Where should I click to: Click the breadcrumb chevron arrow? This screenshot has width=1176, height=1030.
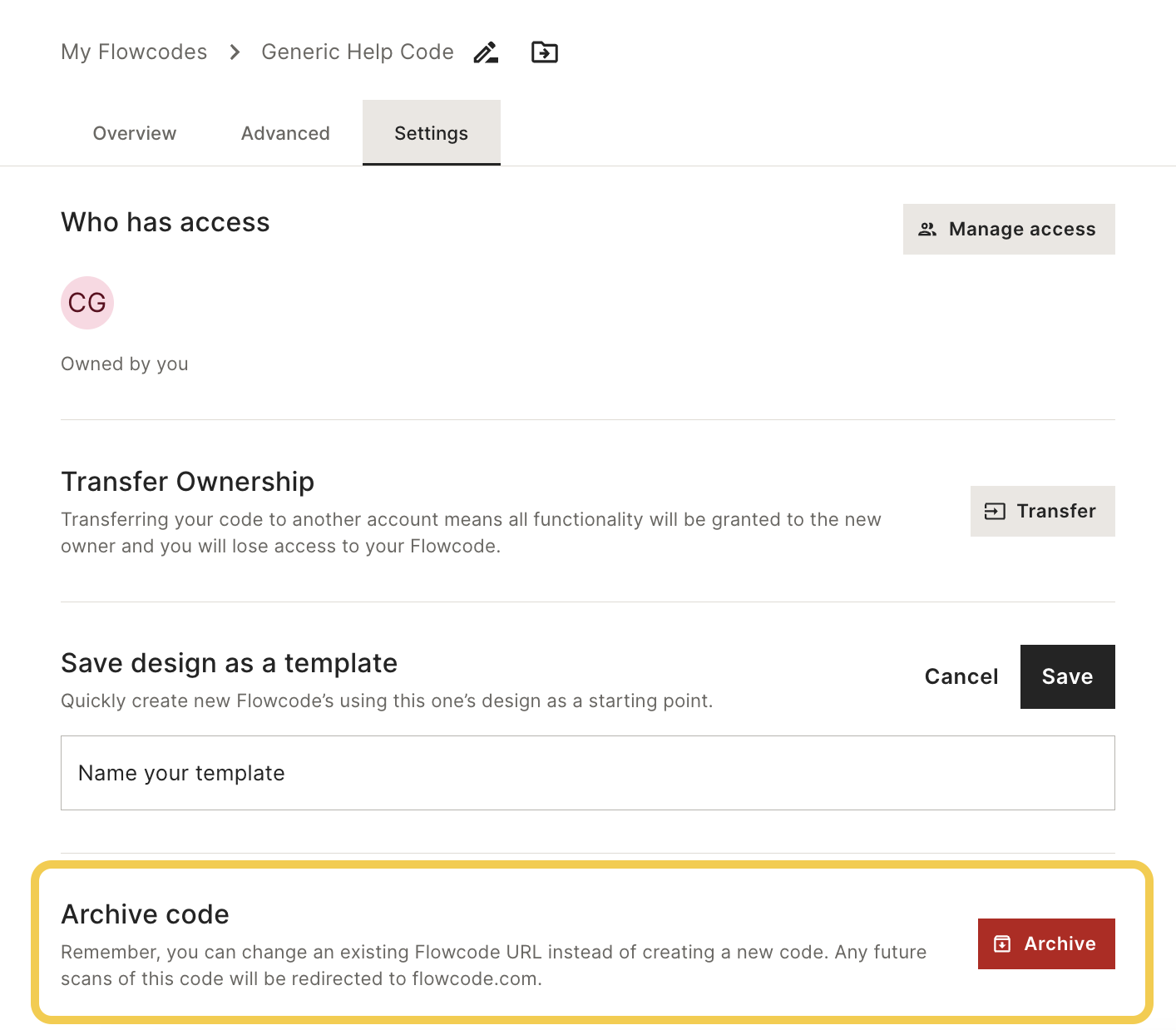(x=235, y=52)
